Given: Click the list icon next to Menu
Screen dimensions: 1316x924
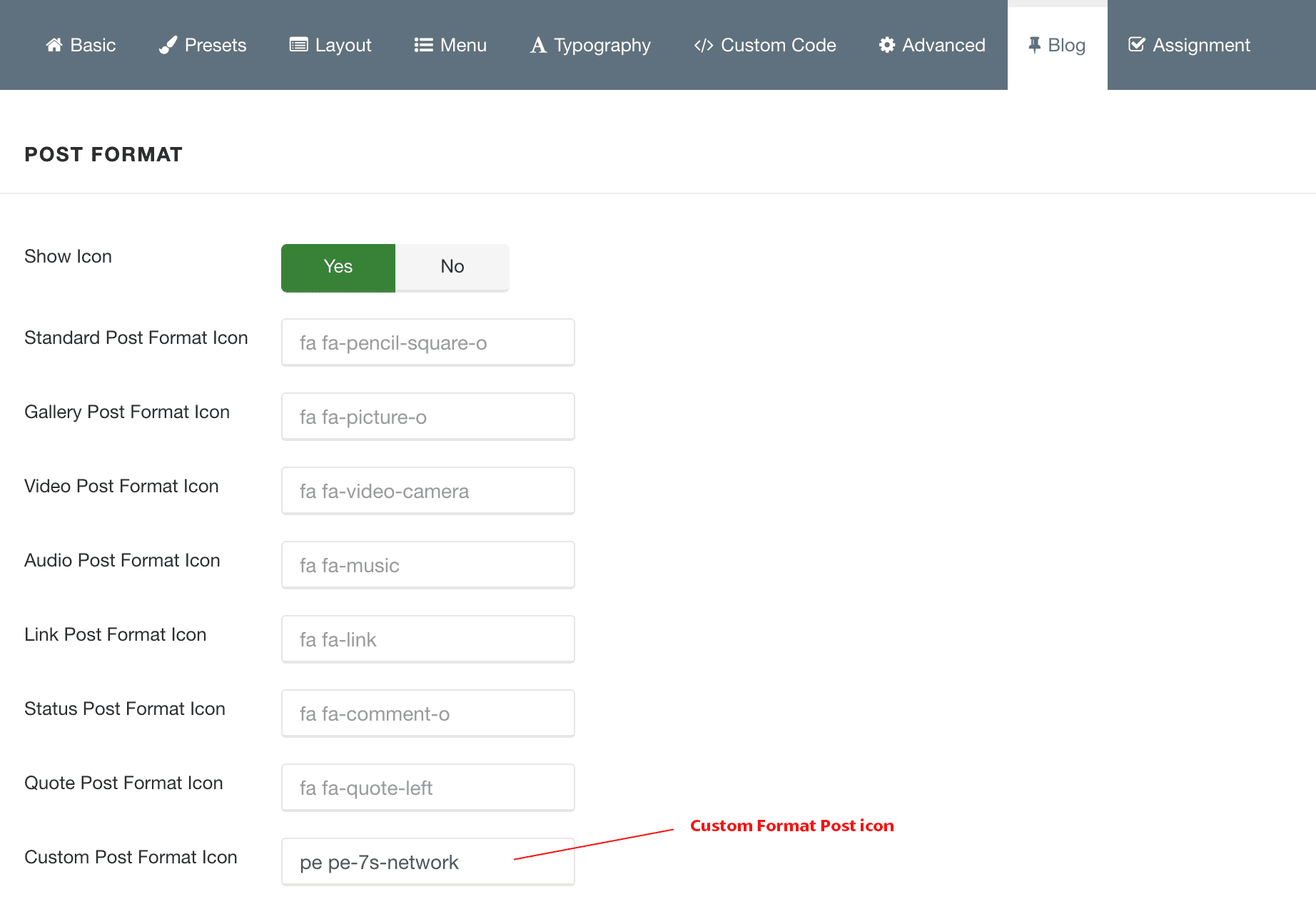Looking at the screenshot, I should pos(423,45).
